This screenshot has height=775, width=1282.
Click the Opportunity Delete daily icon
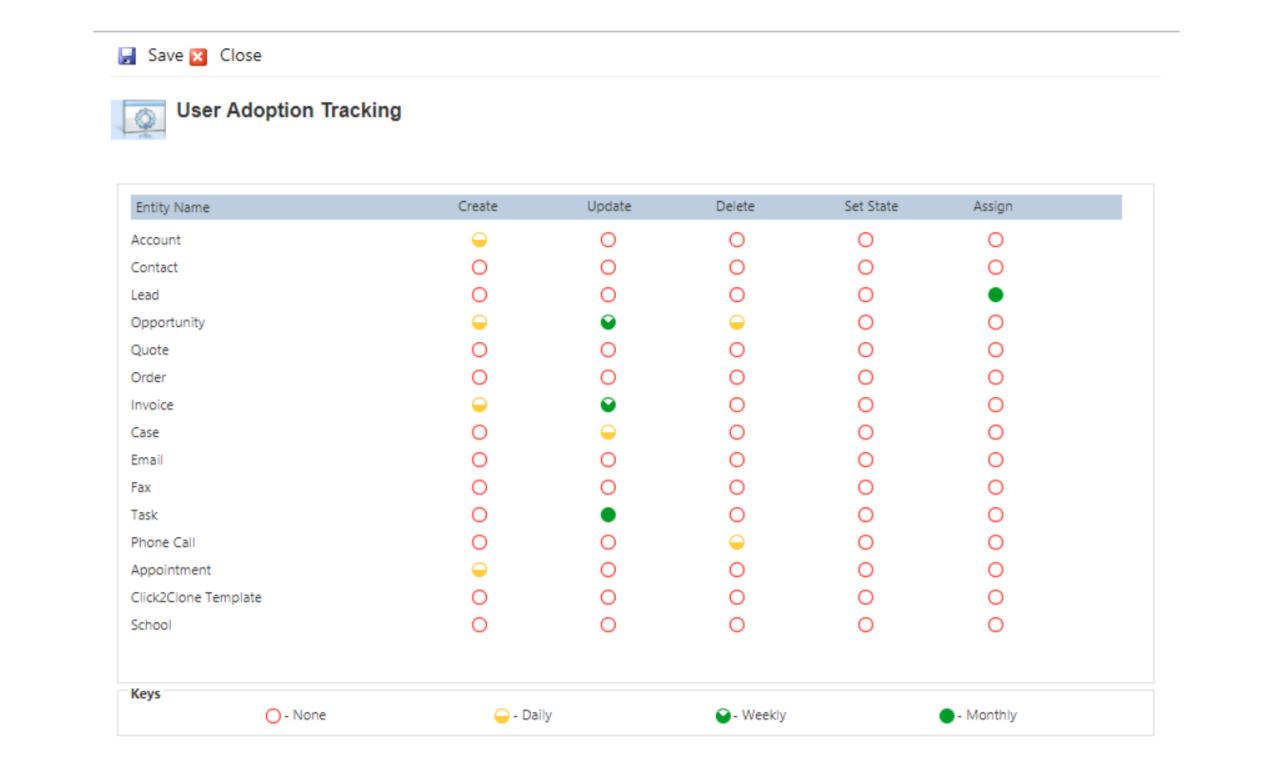(737, 323)
